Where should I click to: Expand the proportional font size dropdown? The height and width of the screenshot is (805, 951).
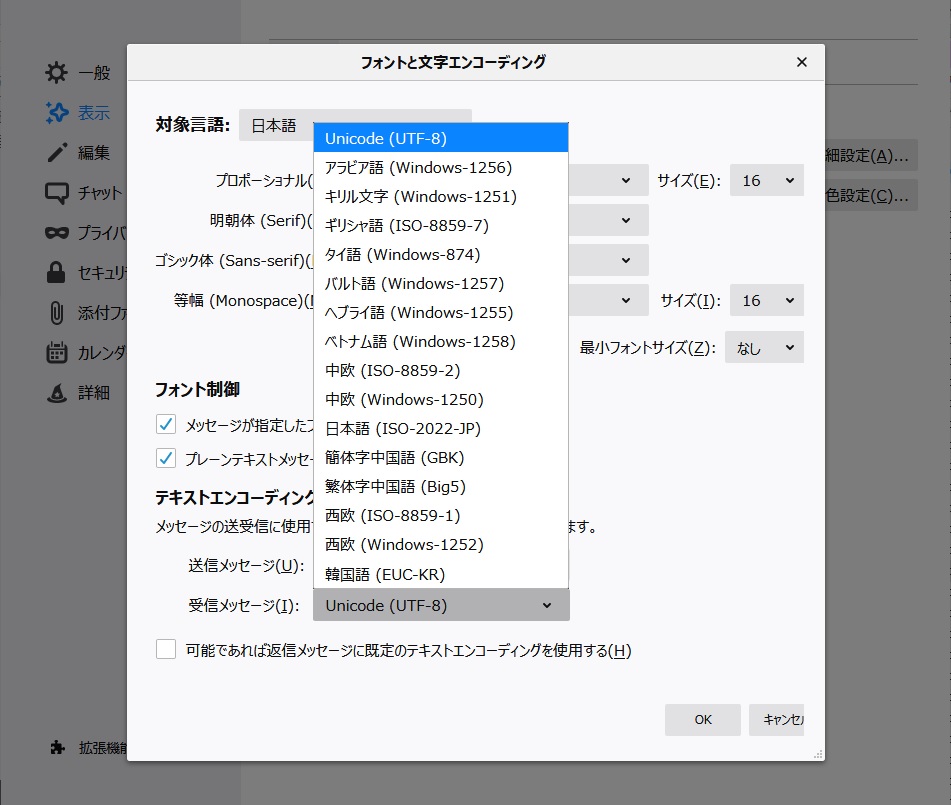767,181
